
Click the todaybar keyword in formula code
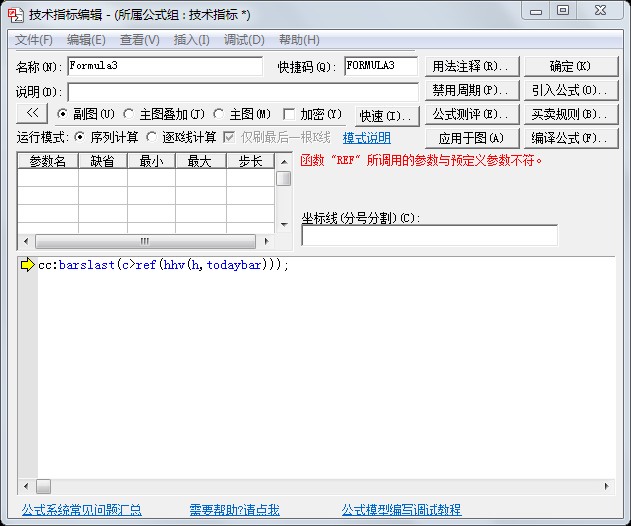(x=234, y=265)
